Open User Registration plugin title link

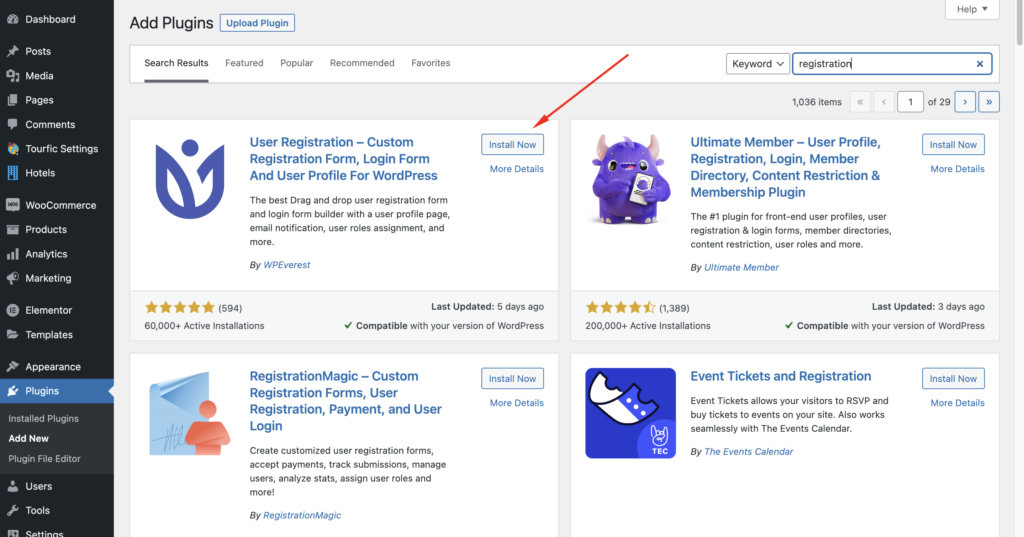pos(344,159)
